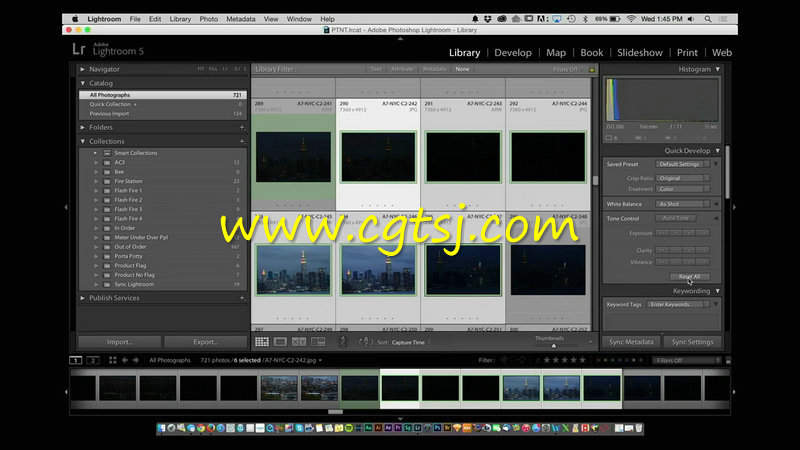Click plus icon on Publish Services

coord(242,298)
